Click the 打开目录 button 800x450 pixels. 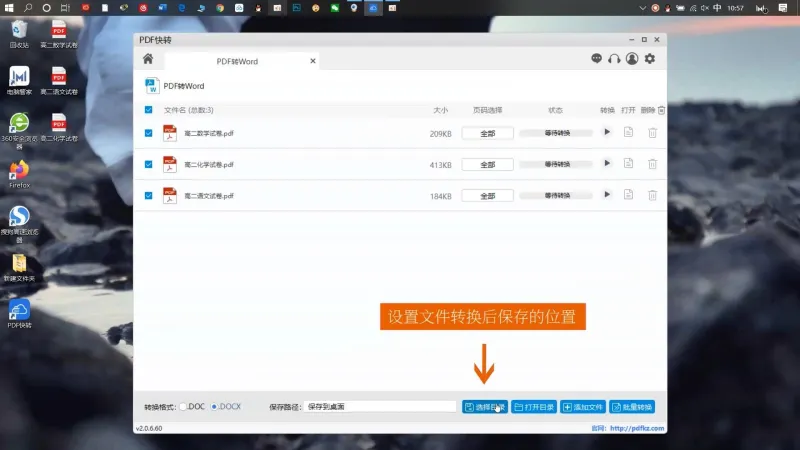click(534, 407)
